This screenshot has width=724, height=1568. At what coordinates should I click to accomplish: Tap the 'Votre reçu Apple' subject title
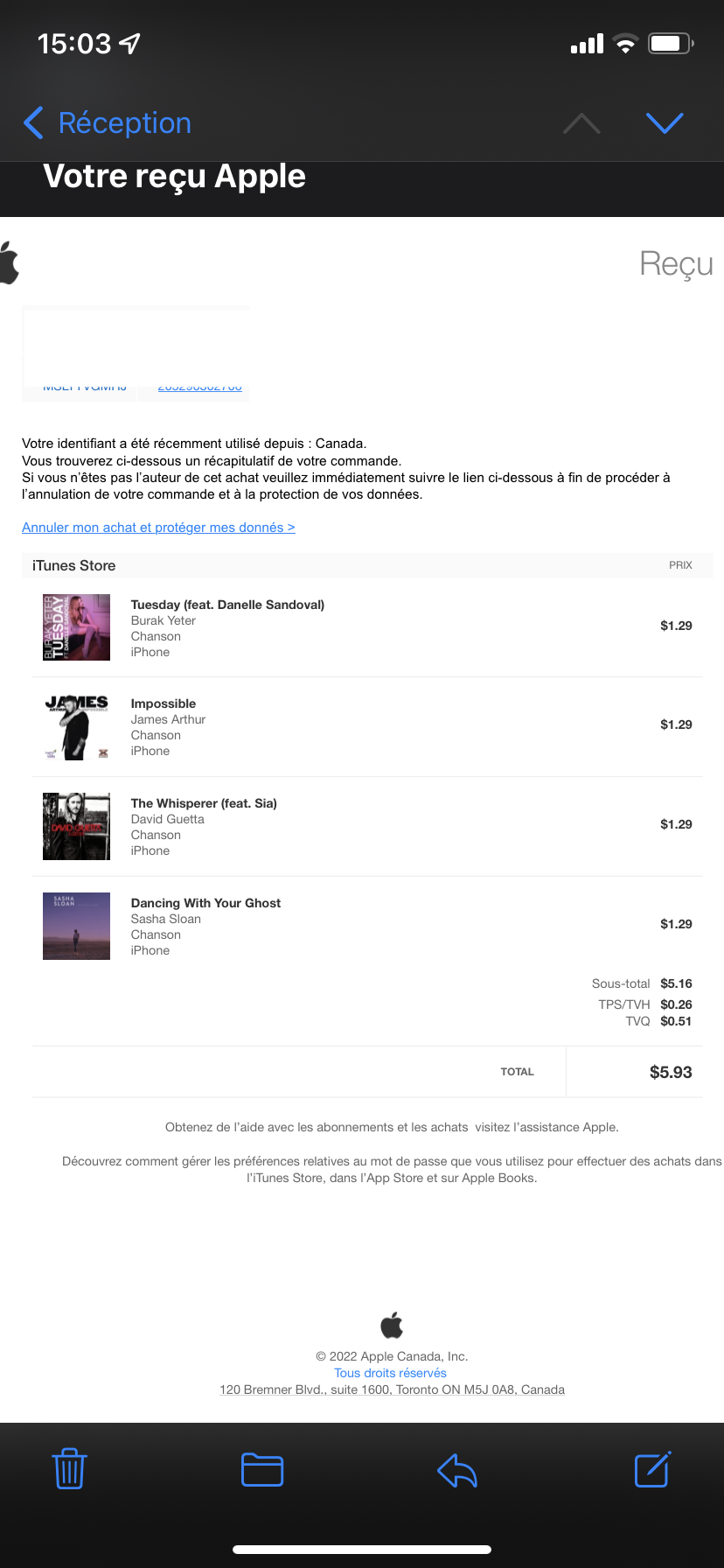pyautogui.click(x=175, y=177)
